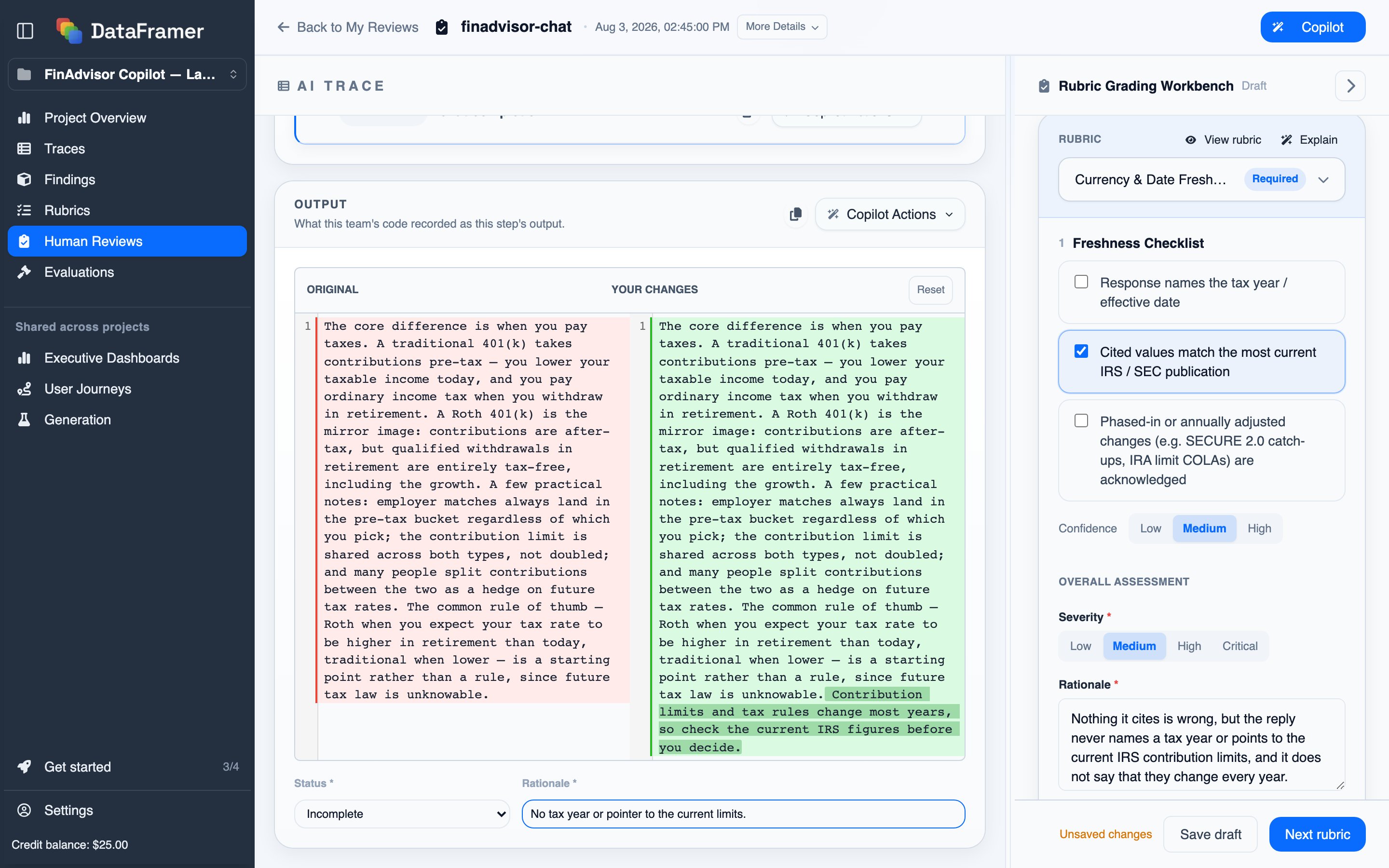Image resolution: width=1389 pixels, height=868 pixels.
Task: Click the AI Trace table icon
Action: click(x=284, y=86)
